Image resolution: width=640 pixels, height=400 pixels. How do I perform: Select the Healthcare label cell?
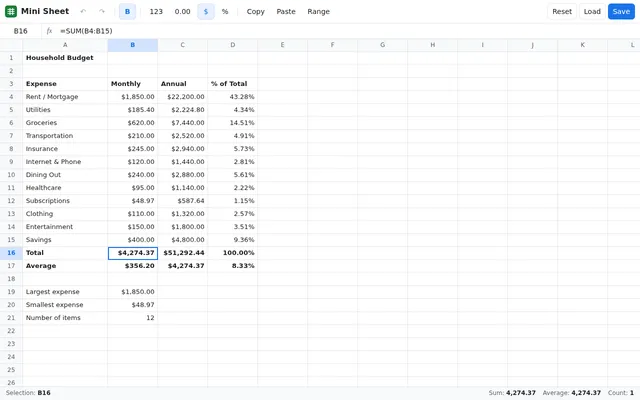pos(65,188)
